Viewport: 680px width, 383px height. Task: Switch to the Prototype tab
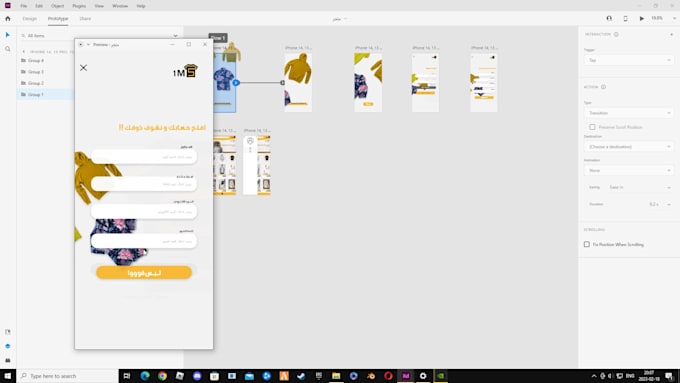pos(58,19)
